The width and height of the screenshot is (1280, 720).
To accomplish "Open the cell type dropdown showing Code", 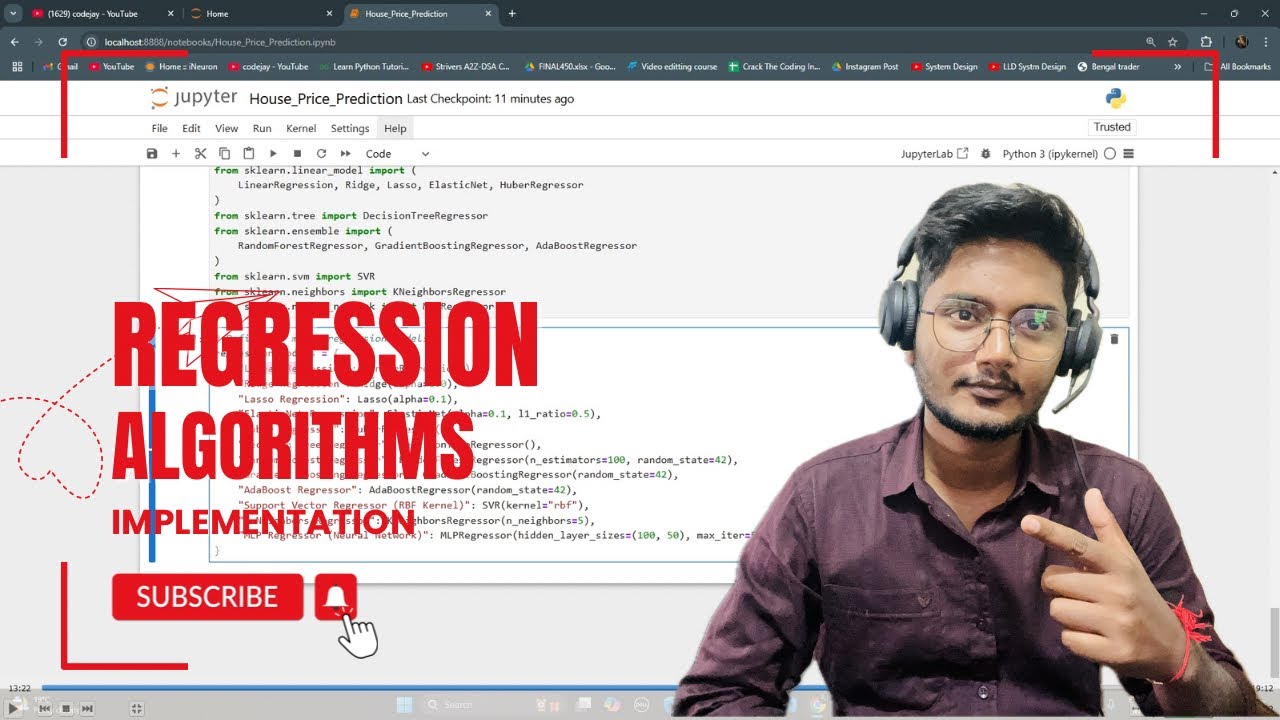I will click(397, 154).
